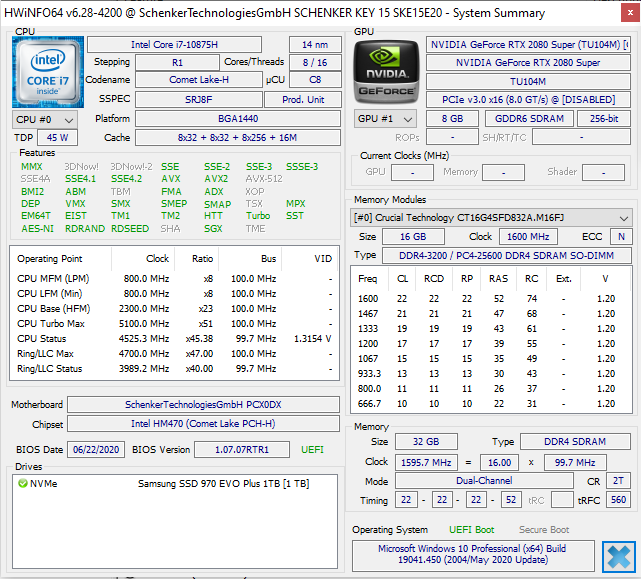Click the Ring/LLC Status row
Image resolution: width=641 pixels, height=579 pixels.
[175, 368]
